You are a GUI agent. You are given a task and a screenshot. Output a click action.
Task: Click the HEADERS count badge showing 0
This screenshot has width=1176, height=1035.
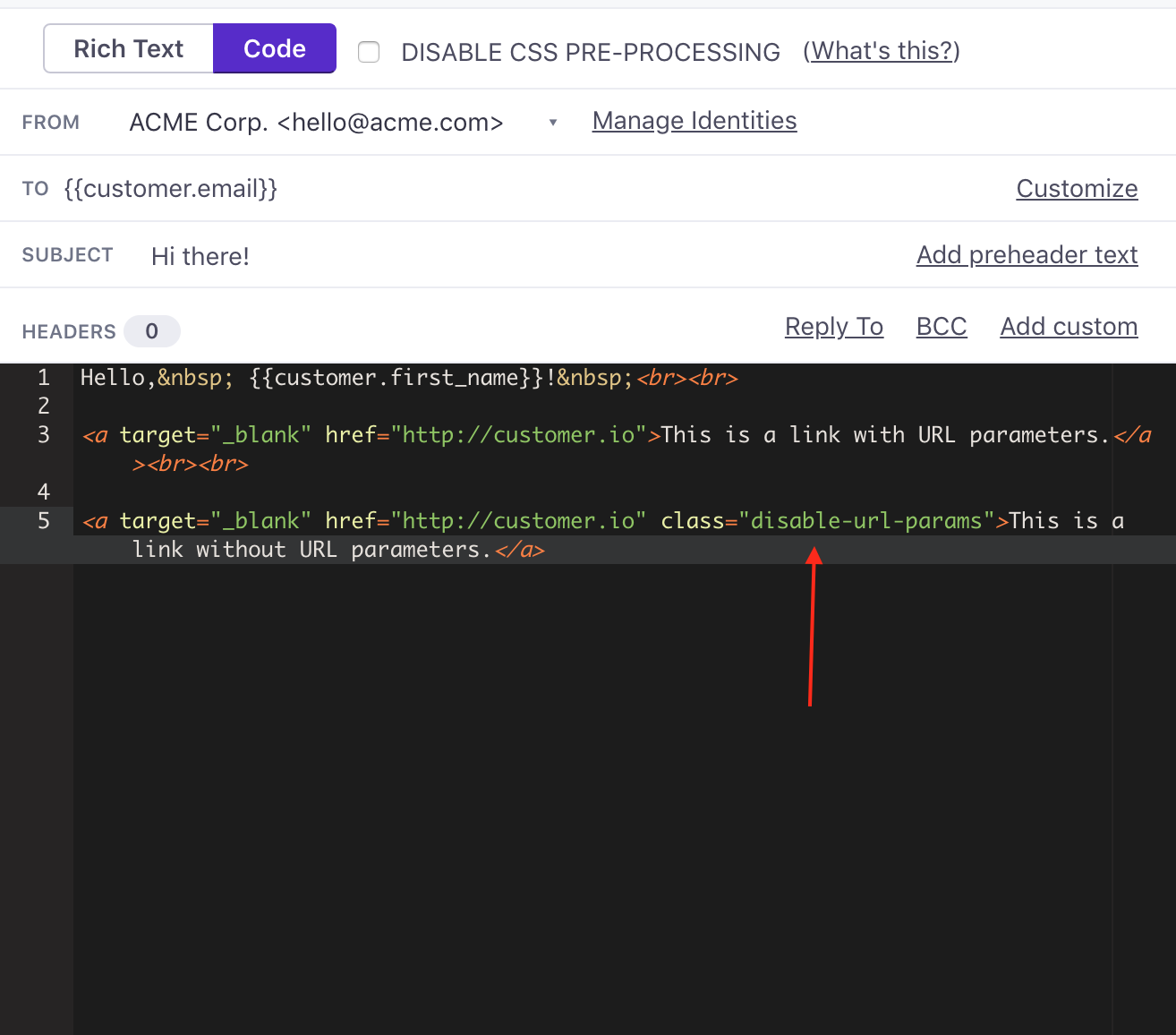(151, 330)
